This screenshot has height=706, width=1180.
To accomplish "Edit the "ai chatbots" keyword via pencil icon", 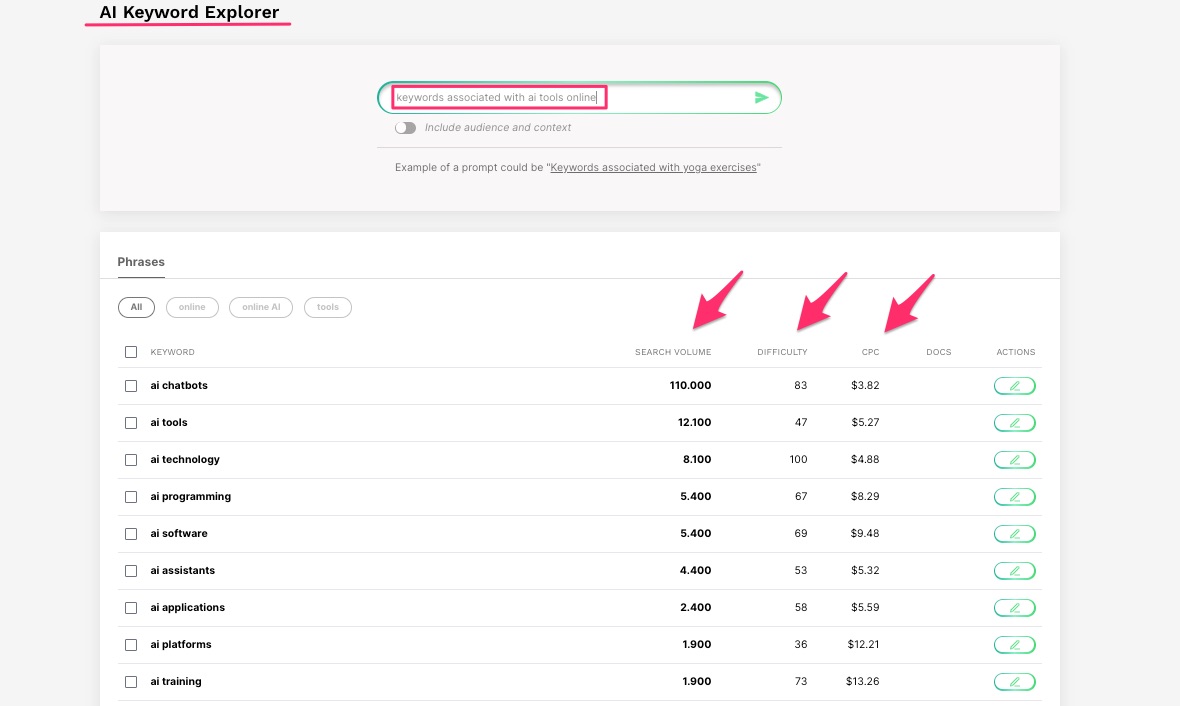I will click(x=1014, y=385).
